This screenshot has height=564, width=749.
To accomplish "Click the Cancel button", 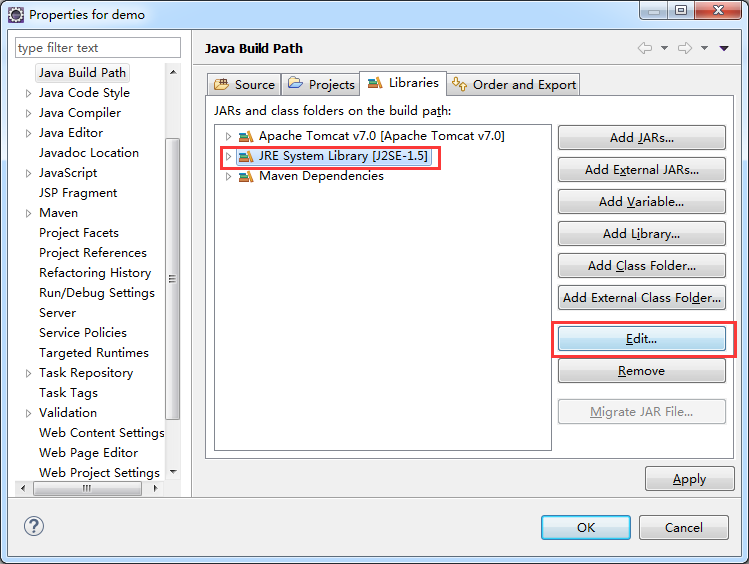I will click(x=684, y=527).
